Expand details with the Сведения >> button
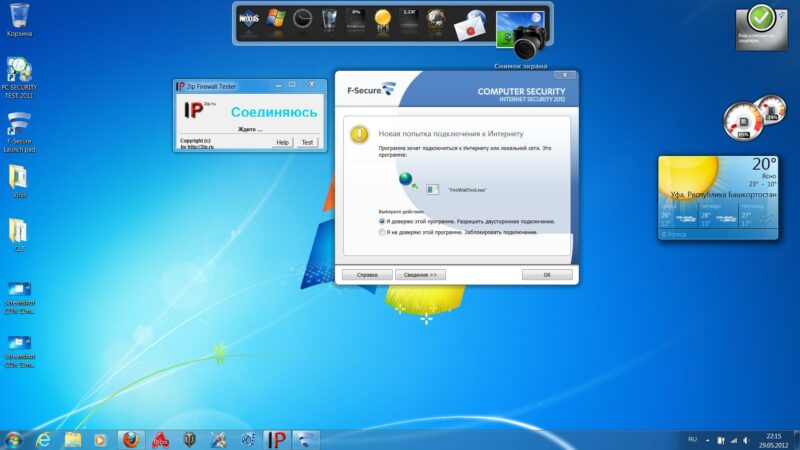 [420, 274]
